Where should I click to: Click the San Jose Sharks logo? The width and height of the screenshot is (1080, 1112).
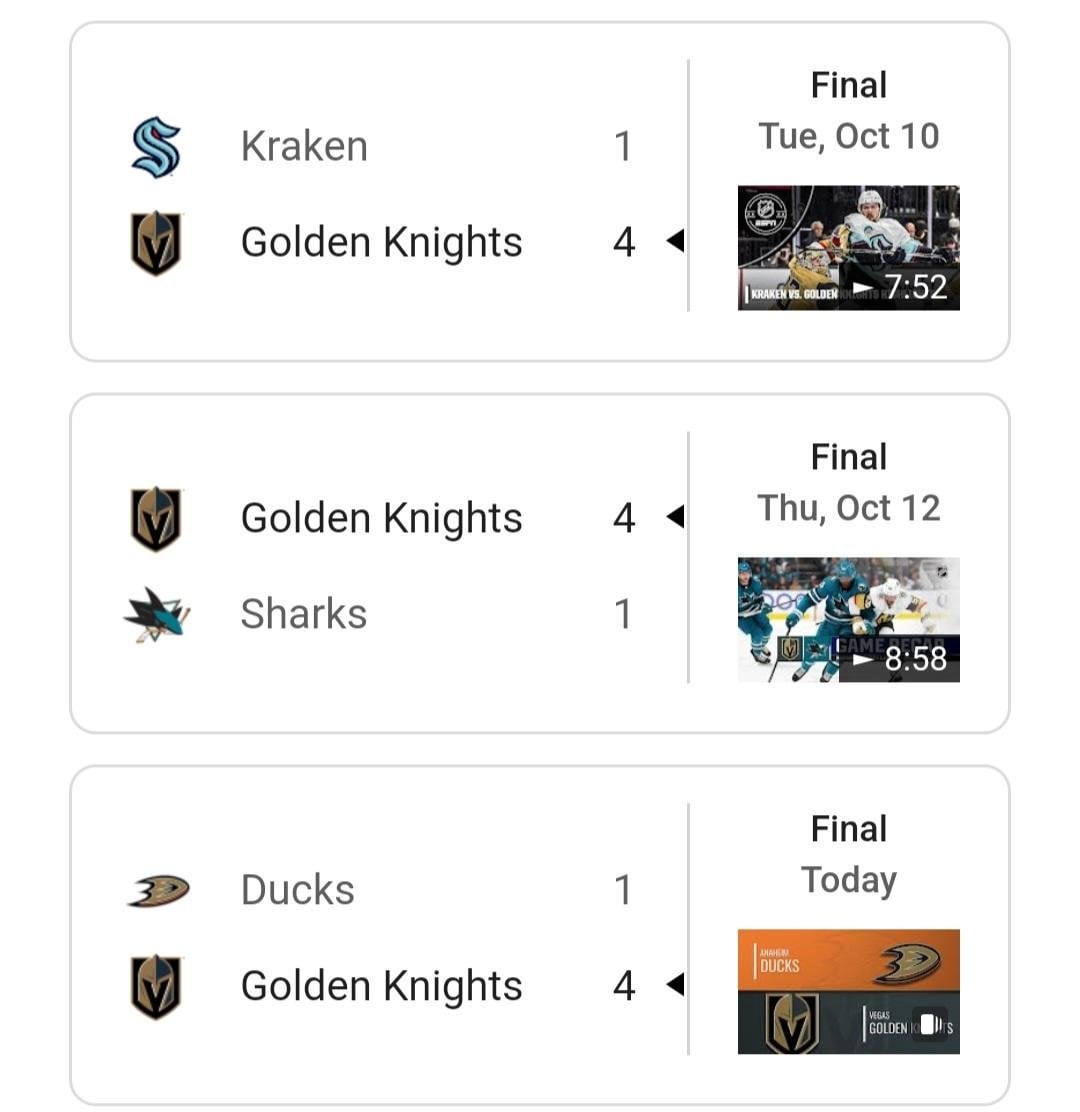click(x=157, y=614)
